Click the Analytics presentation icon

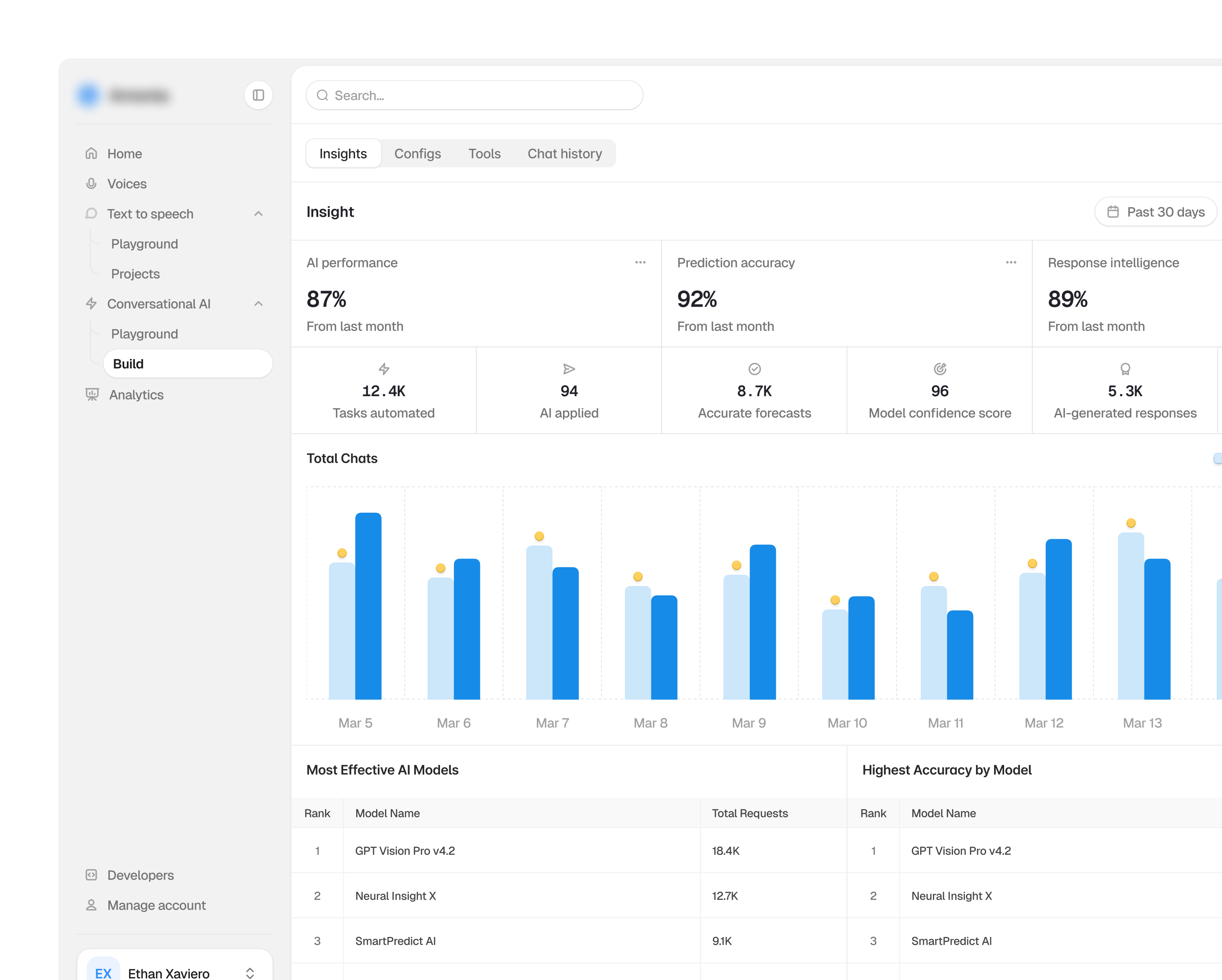click(92, 394)
